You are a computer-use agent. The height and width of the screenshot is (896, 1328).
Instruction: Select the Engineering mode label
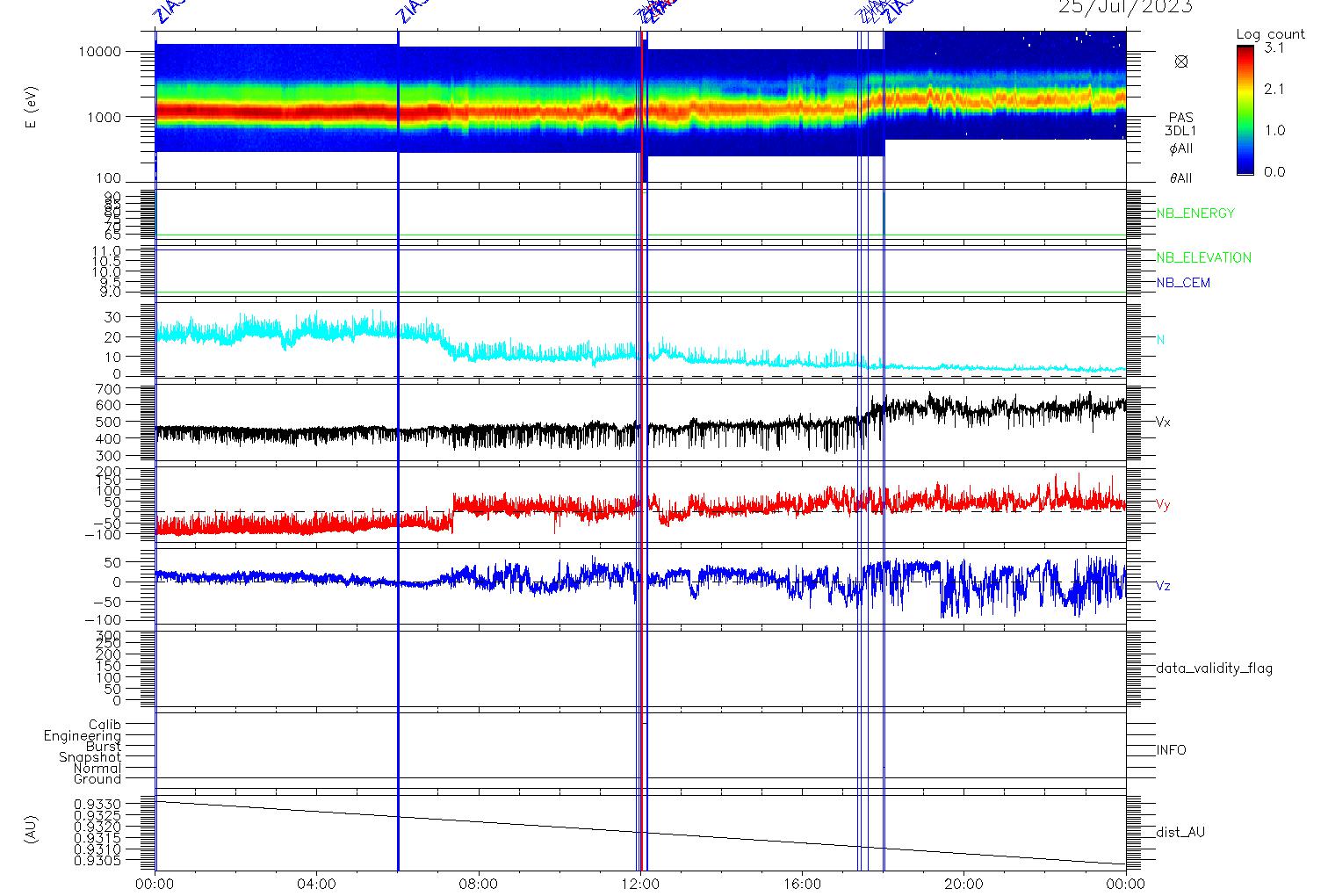[83, 736]
